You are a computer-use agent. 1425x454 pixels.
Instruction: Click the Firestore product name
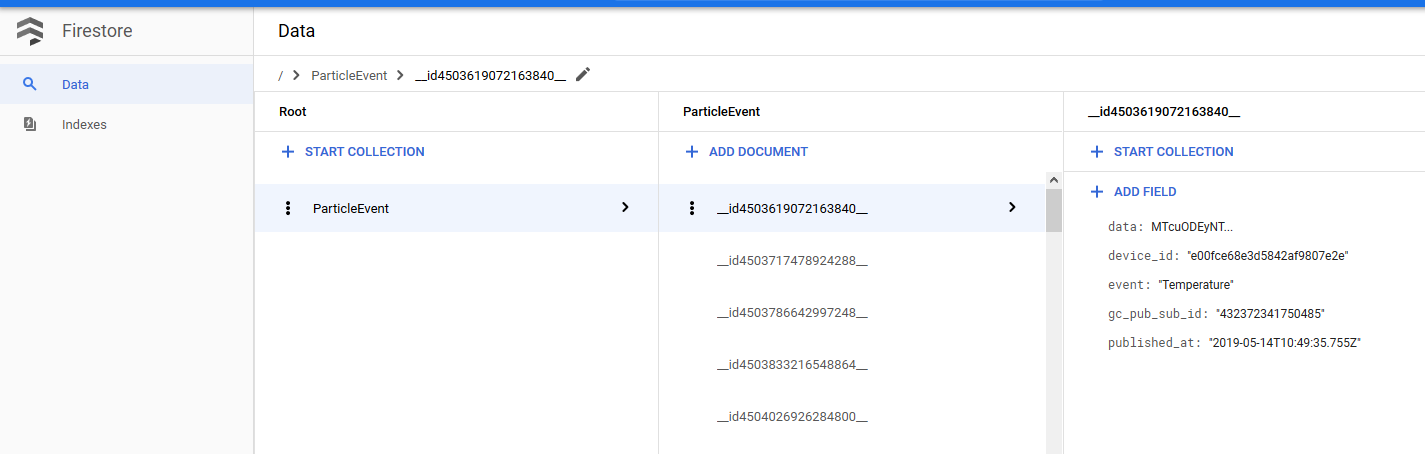(x=97, y=31)
